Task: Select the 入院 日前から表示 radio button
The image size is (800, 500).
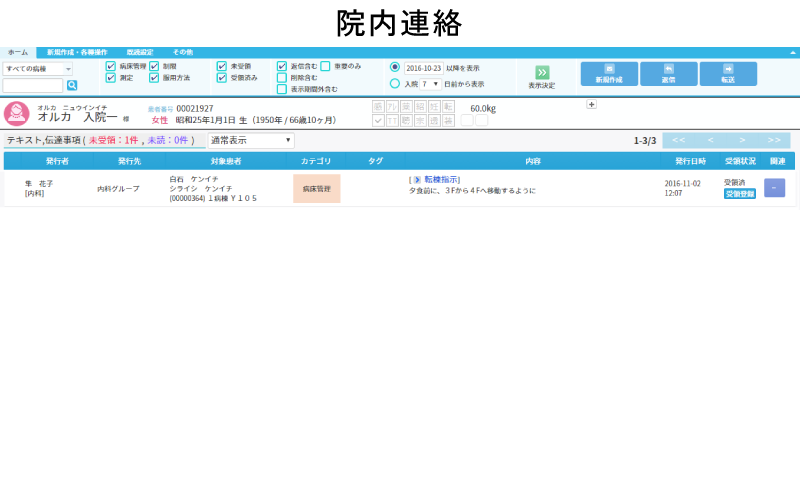Action: tap(395, 84)
